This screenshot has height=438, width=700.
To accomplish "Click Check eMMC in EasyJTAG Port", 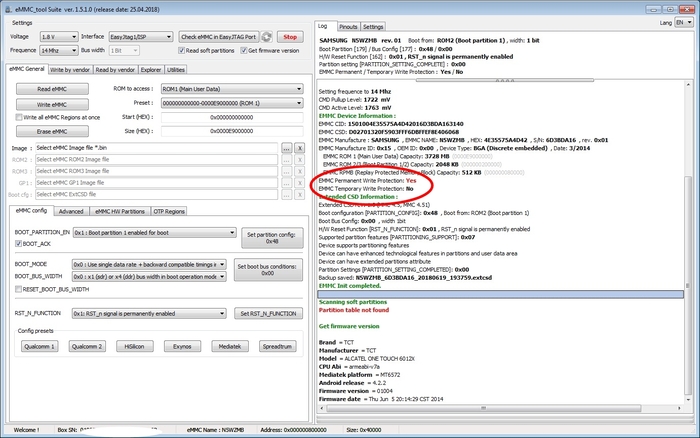I will [x=219, y=37].
